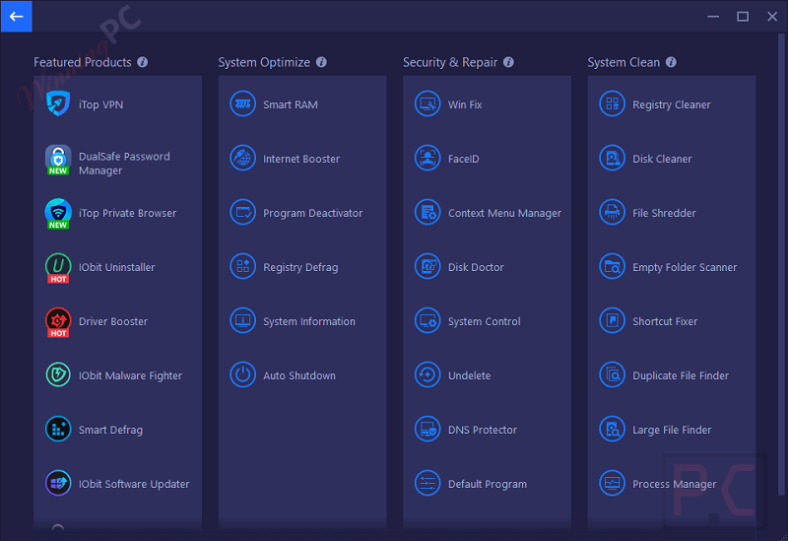The image size is (788, 541).
Task: Launch Duplicate File Finder
Action: (680, 376)
